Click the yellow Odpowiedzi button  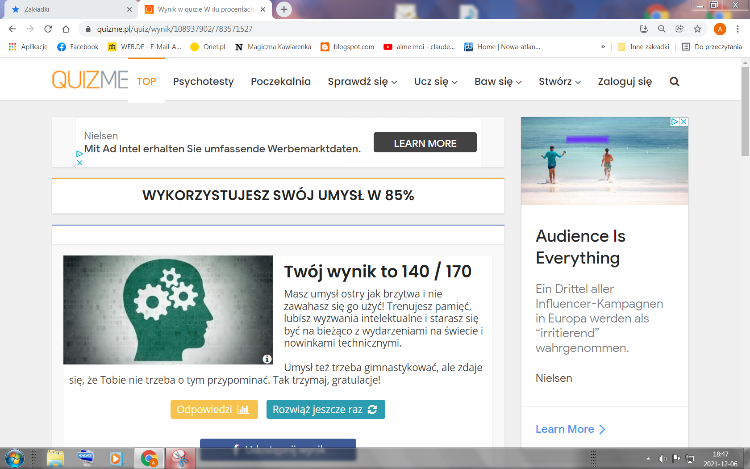(214, 409)
